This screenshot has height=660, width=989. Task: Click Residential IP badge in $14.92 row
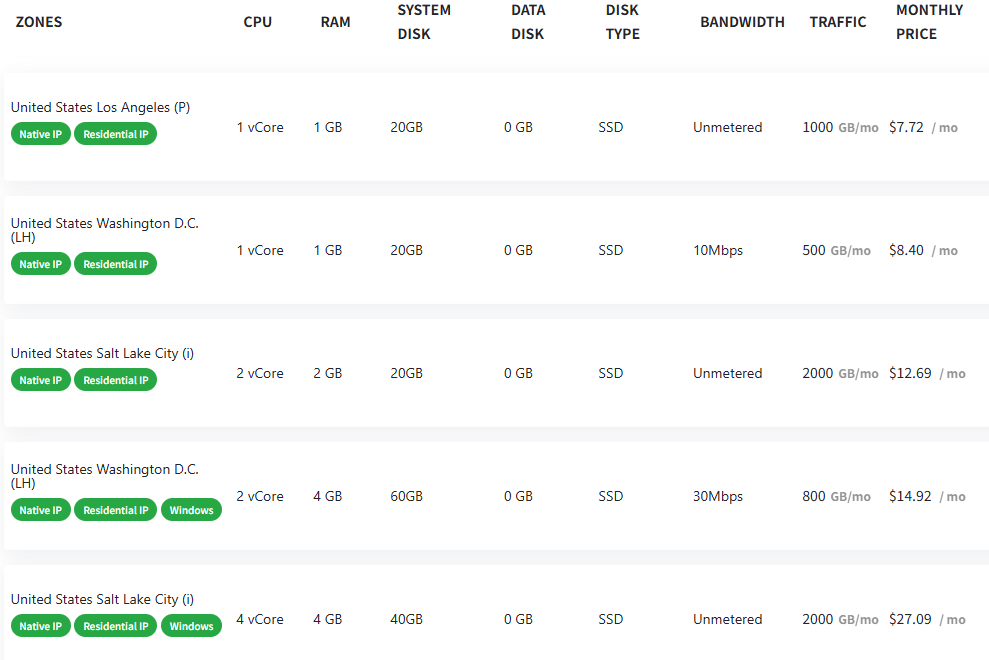tap(115, 510)
